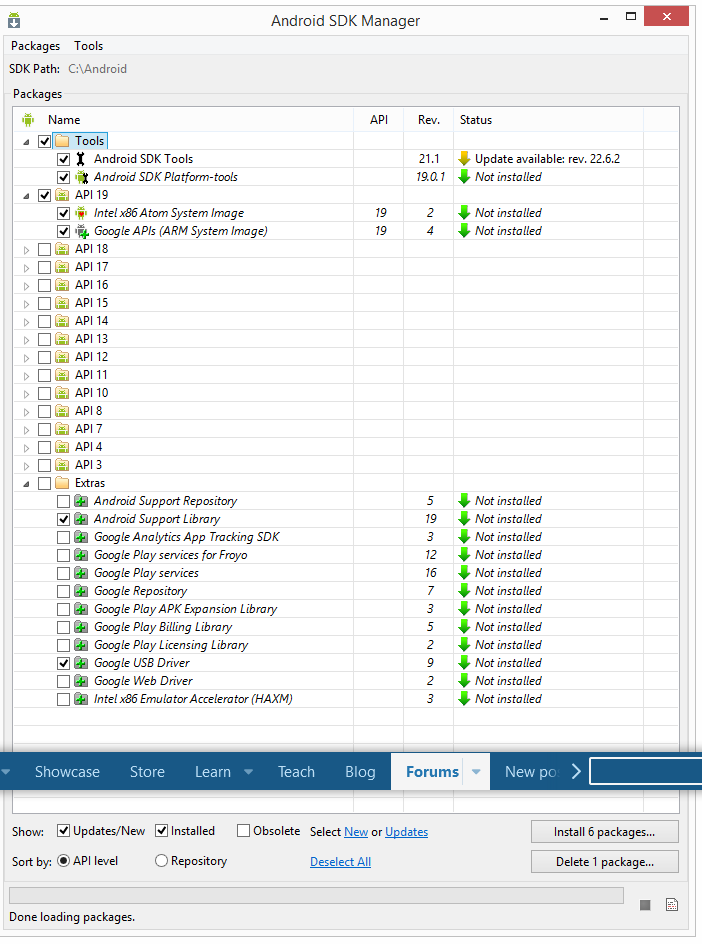
Task: Uncheck the Intel x86 Atom System Image checkbox
Action: click(63, 213)
